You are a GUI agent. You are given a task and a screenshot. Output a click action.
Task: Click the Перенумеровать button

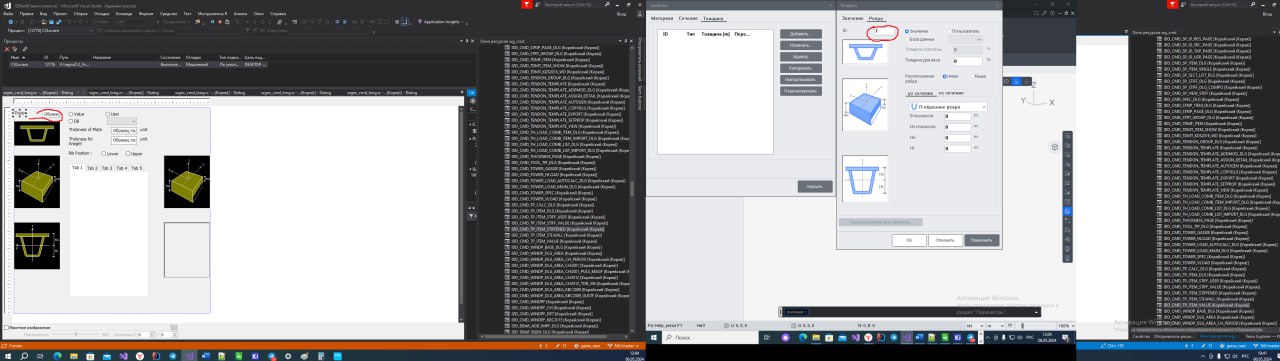pos(800,91)
